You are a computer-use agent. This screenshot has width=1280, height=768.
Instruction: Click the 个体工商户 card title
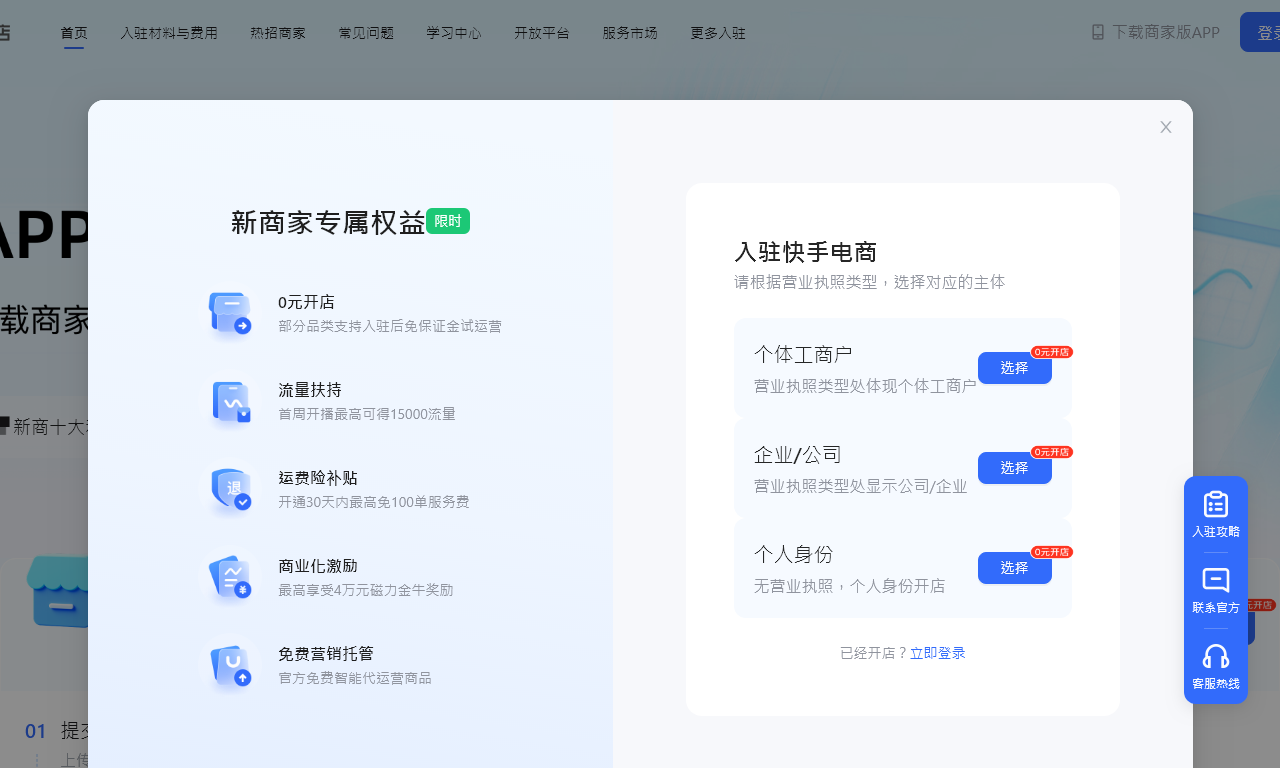tap(803, 355)
